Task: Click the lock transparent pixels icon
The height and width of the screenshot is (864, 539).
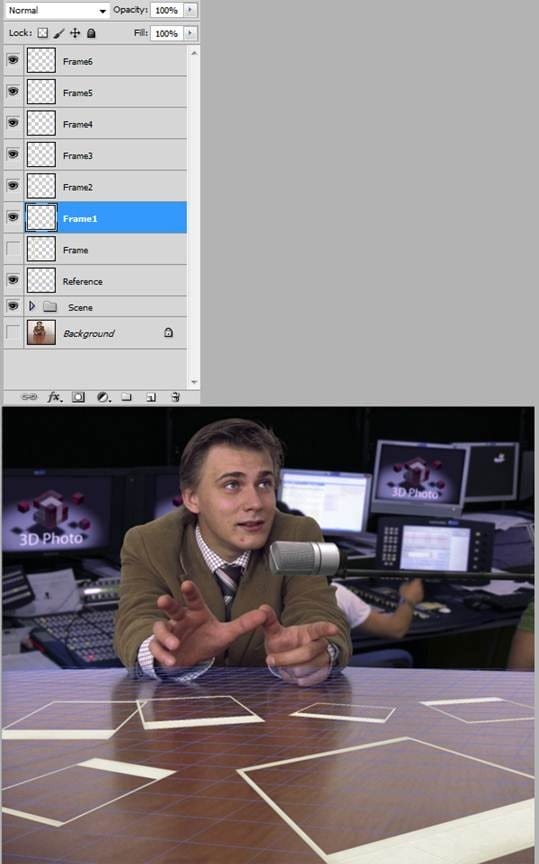Action: pos(42,33)
